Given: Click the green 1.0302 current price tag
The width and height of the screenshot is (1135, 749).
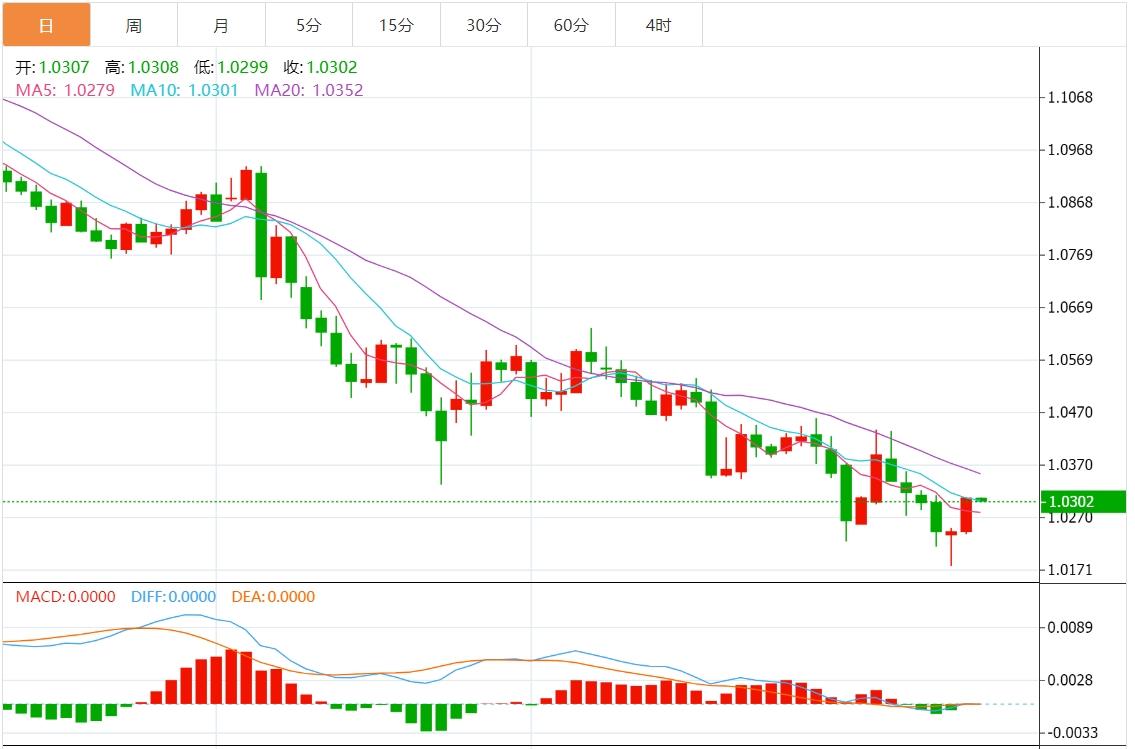Looking at the screenshot, I should (x=1084, y=501).
